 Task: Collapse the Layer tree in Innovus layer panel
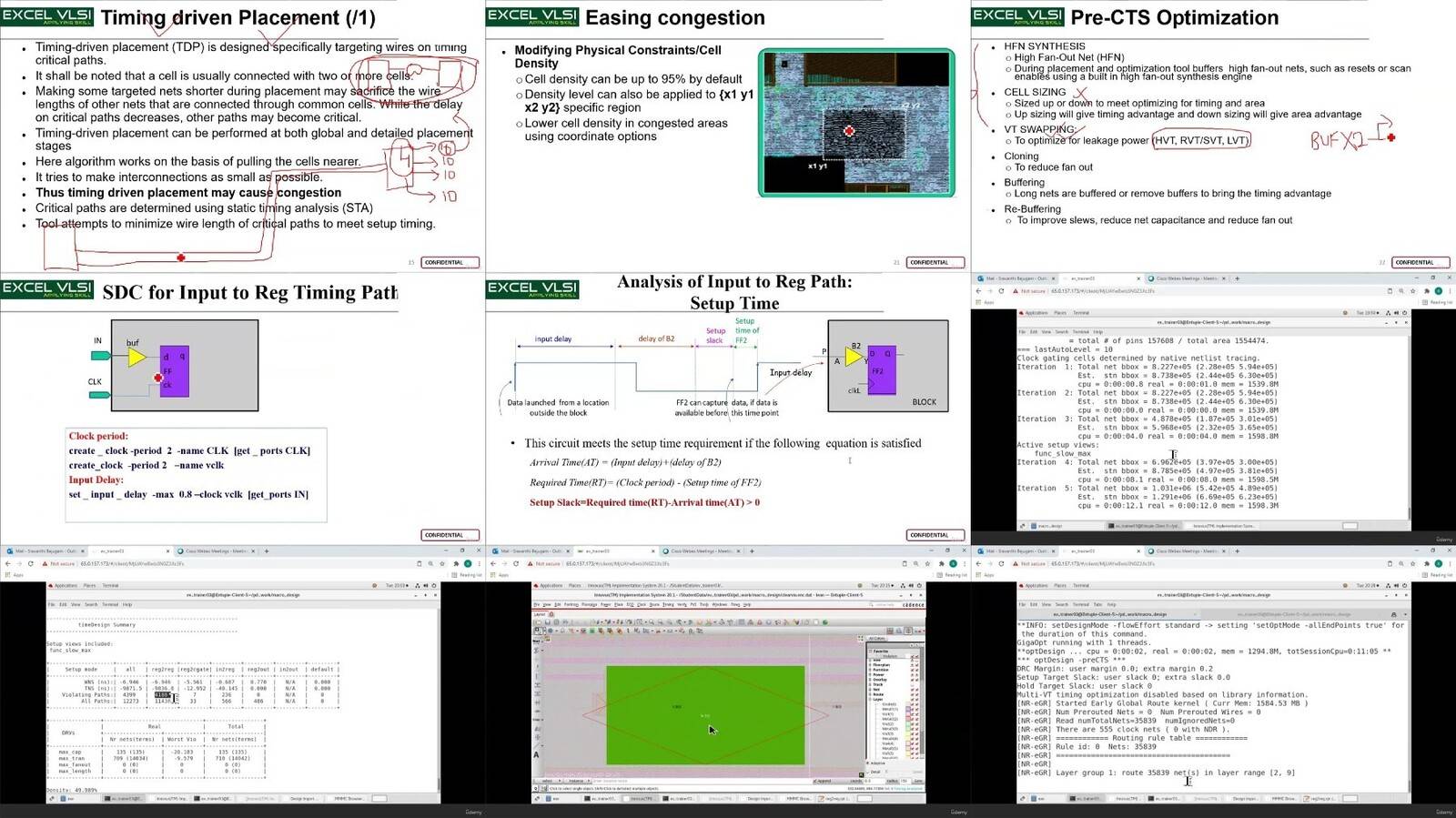870,700
